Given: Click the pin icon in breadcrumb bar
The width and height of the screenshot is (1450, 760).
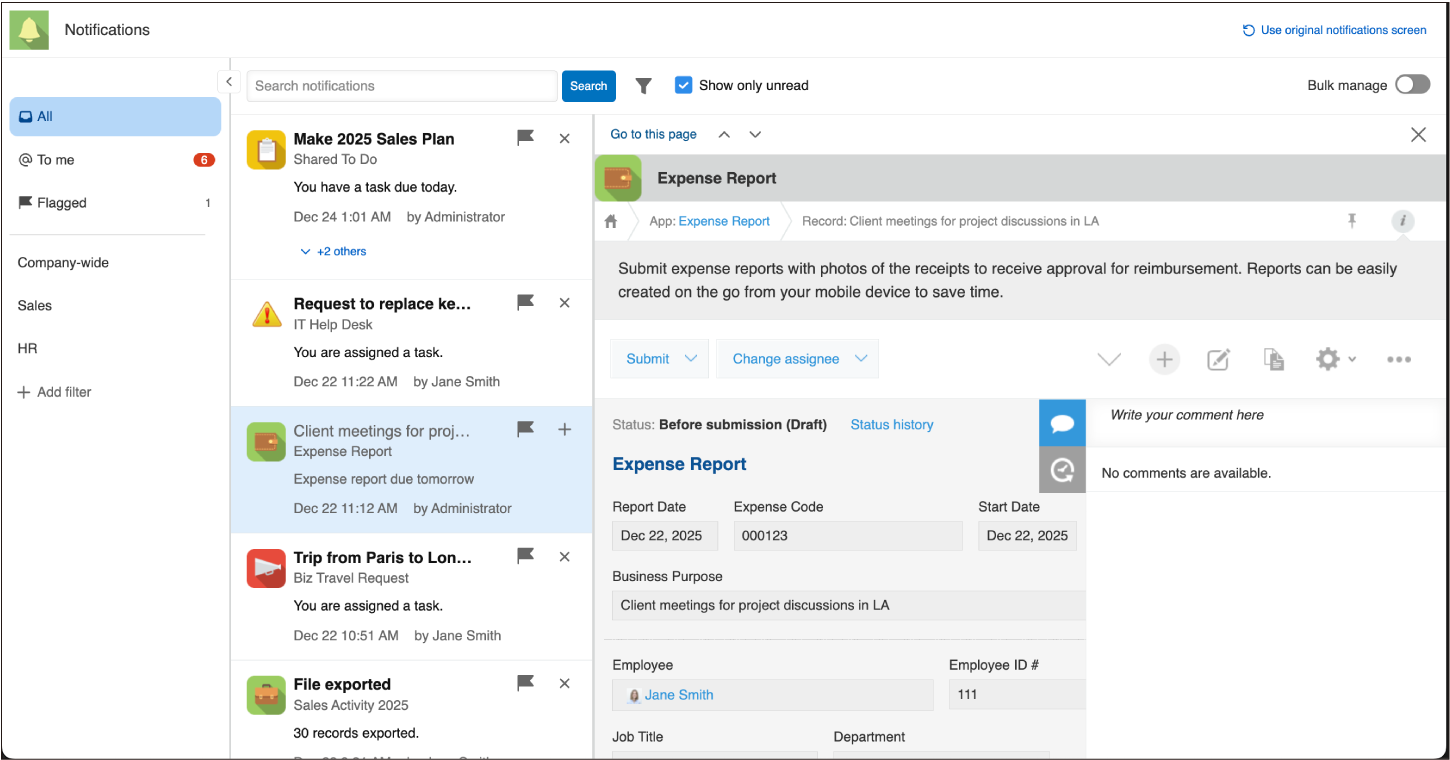Looking at the screenshot, I should (1352, 221).
